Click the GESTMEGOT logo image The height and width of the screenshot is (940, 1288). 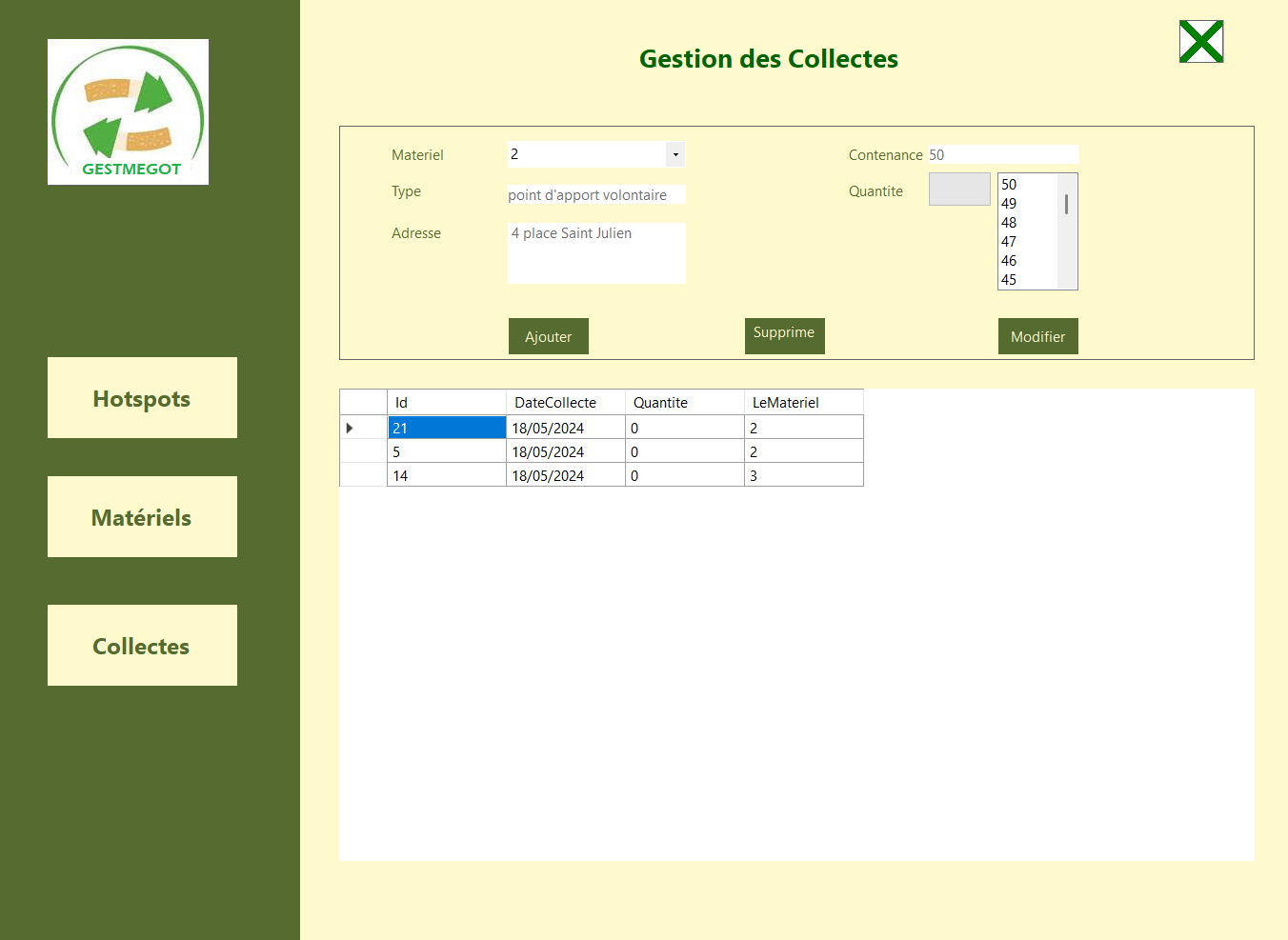128,111
